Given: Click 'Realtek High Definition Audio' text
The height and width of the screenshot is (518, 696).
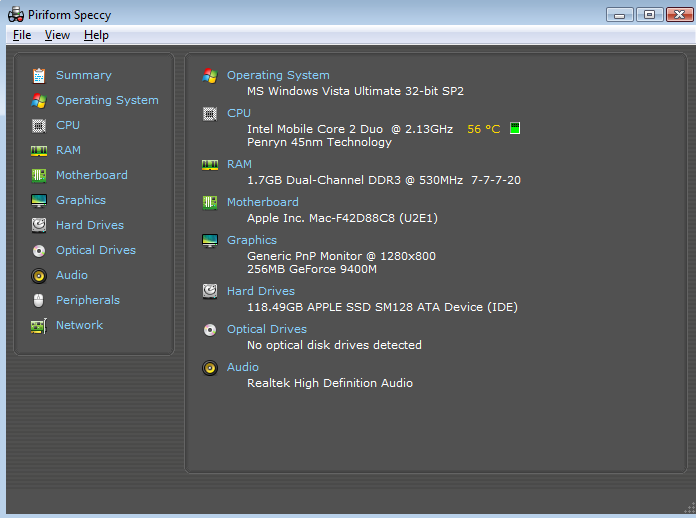Looking at the screenshot, I should coord(330,383).
